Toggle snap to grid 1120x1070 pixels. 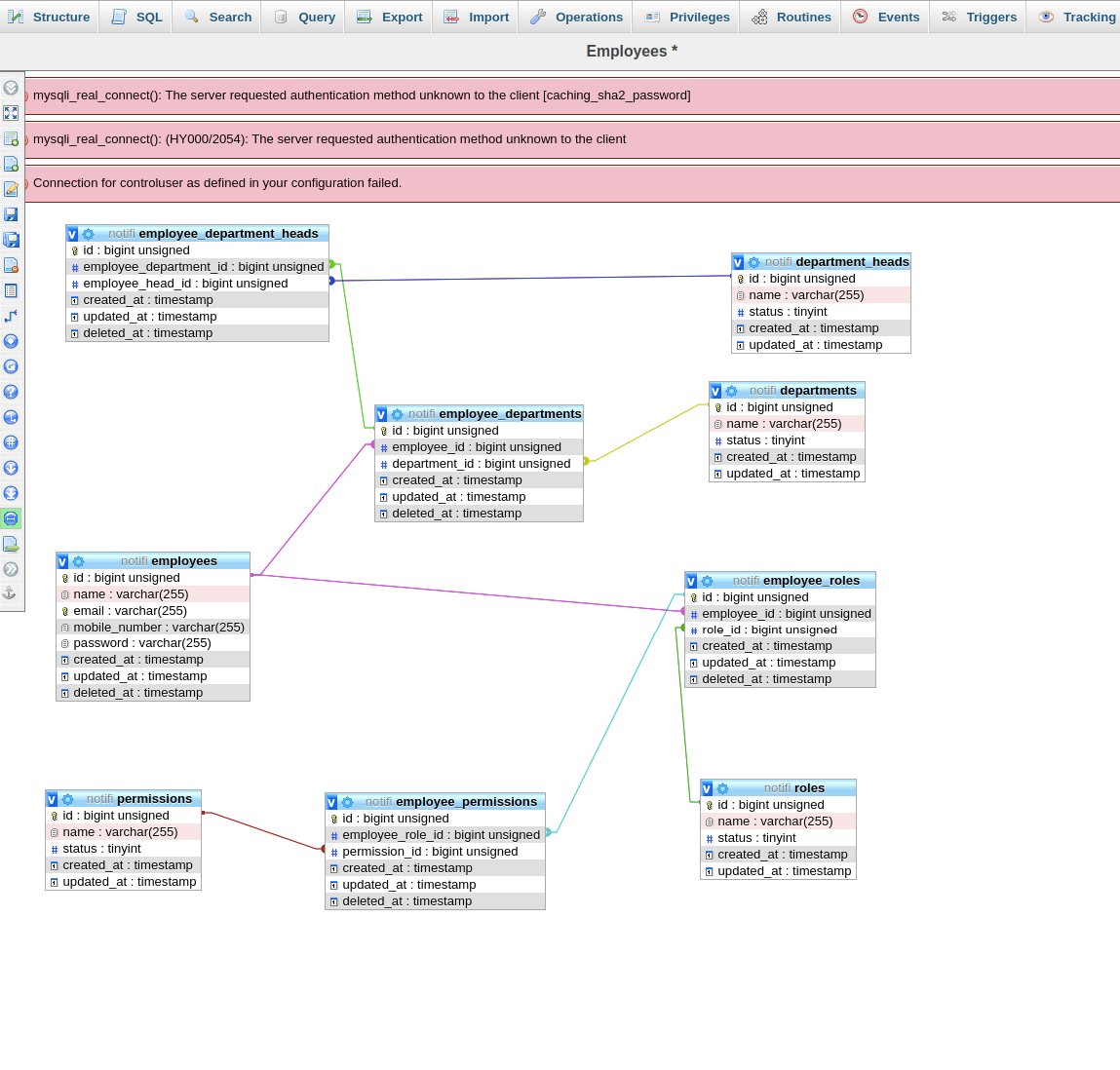12,441
